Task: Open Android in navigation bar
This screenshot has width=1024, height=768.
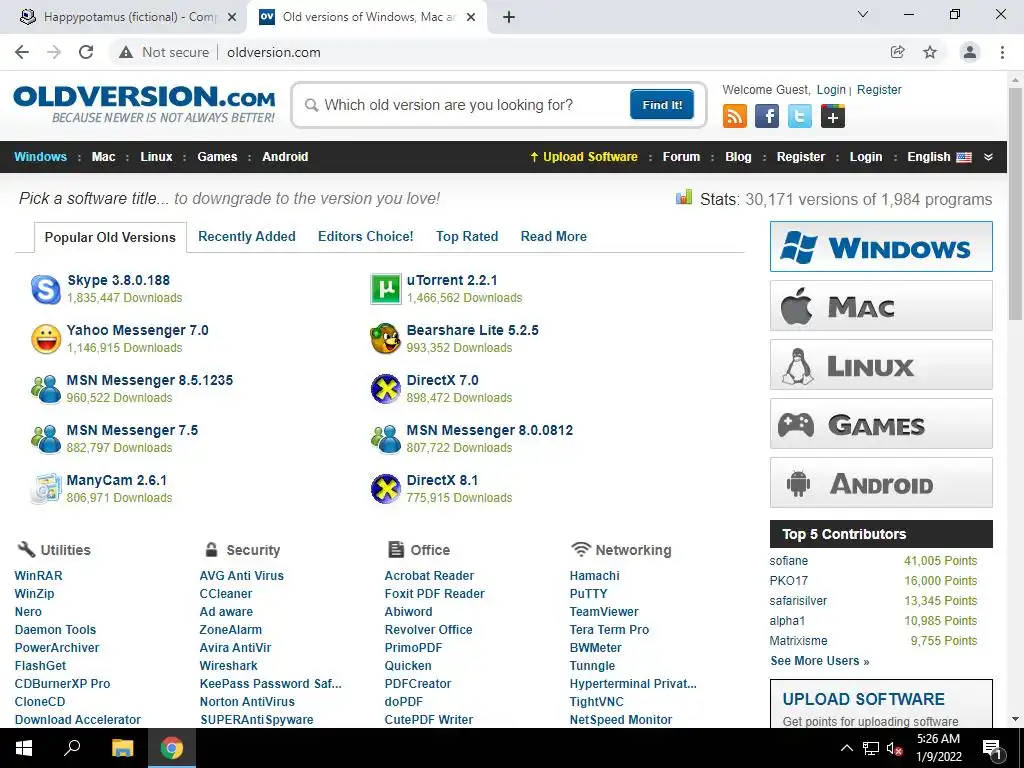Action: pos(285,157)
